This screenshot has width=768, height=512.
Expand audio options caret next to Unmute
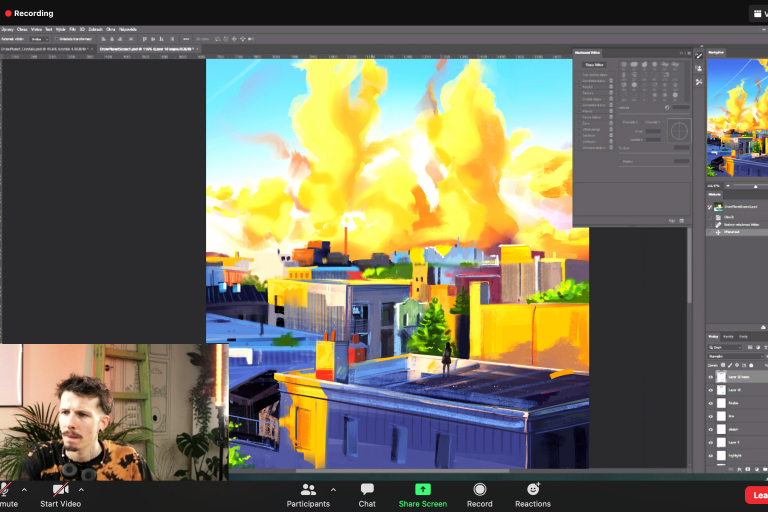pos(24,489)
